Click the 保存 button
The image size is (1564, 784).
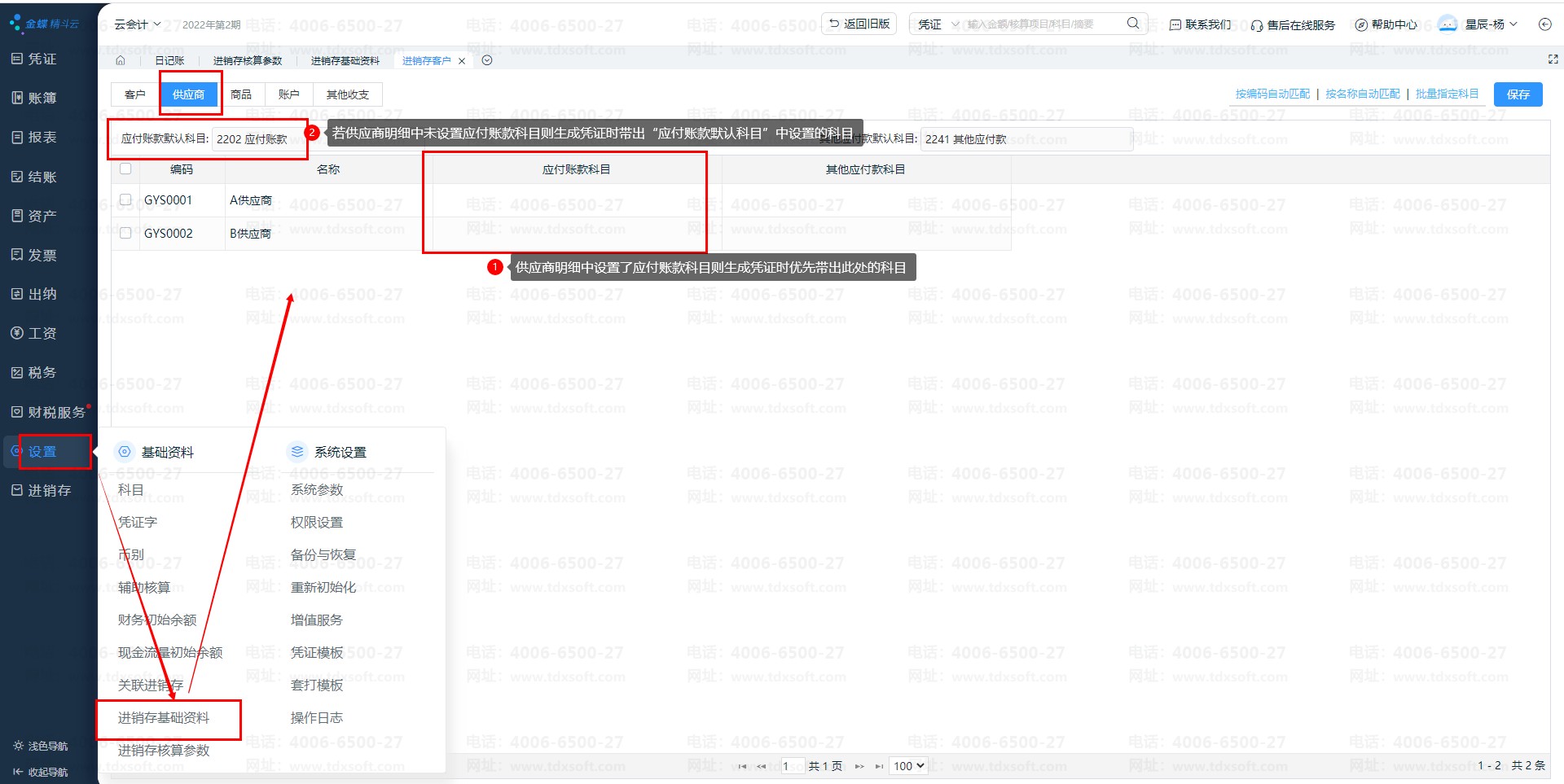pyautogui.click(x=1518, y=94)
